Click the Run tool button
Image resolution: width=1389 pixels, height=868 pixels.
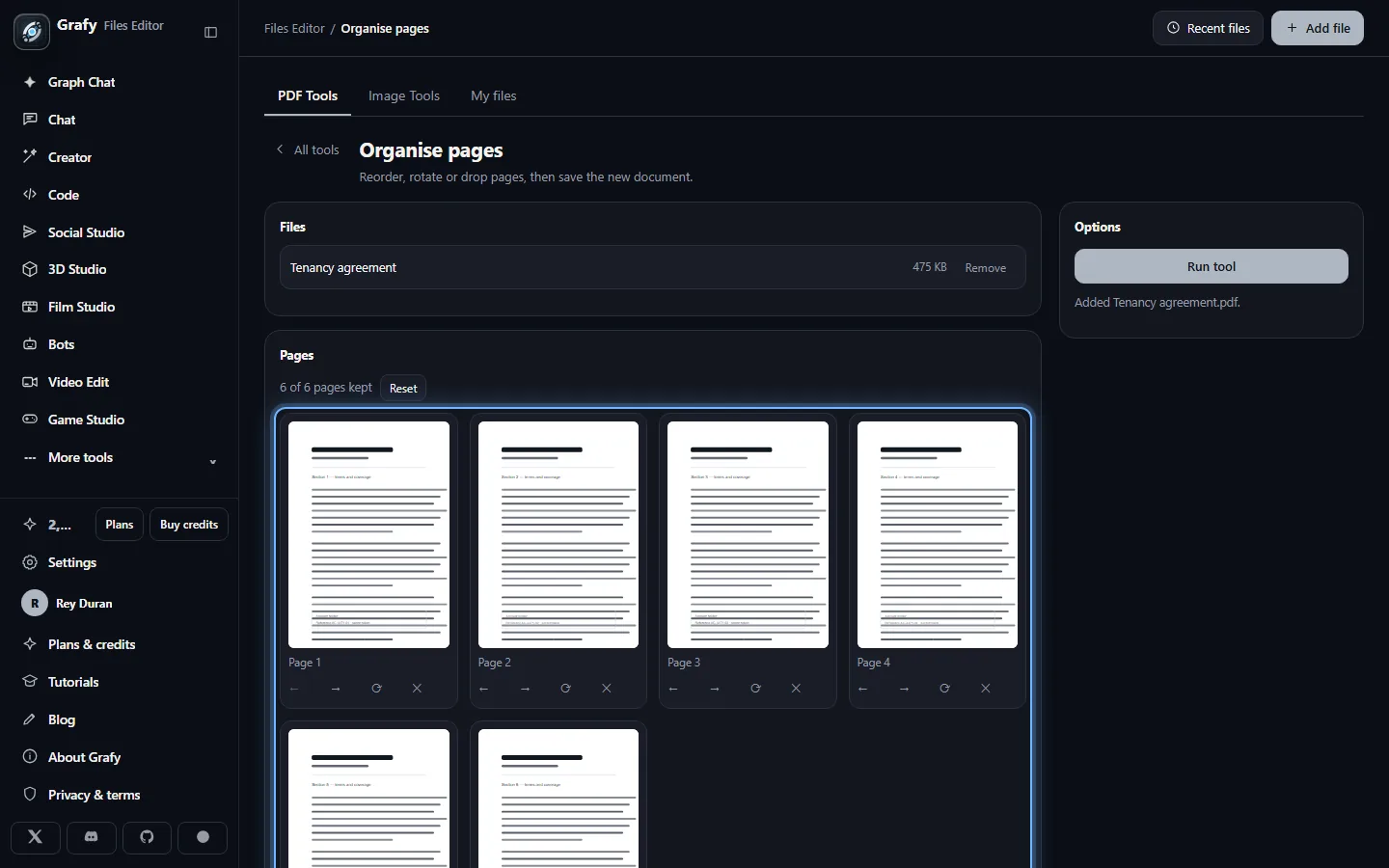[1212, 266]
